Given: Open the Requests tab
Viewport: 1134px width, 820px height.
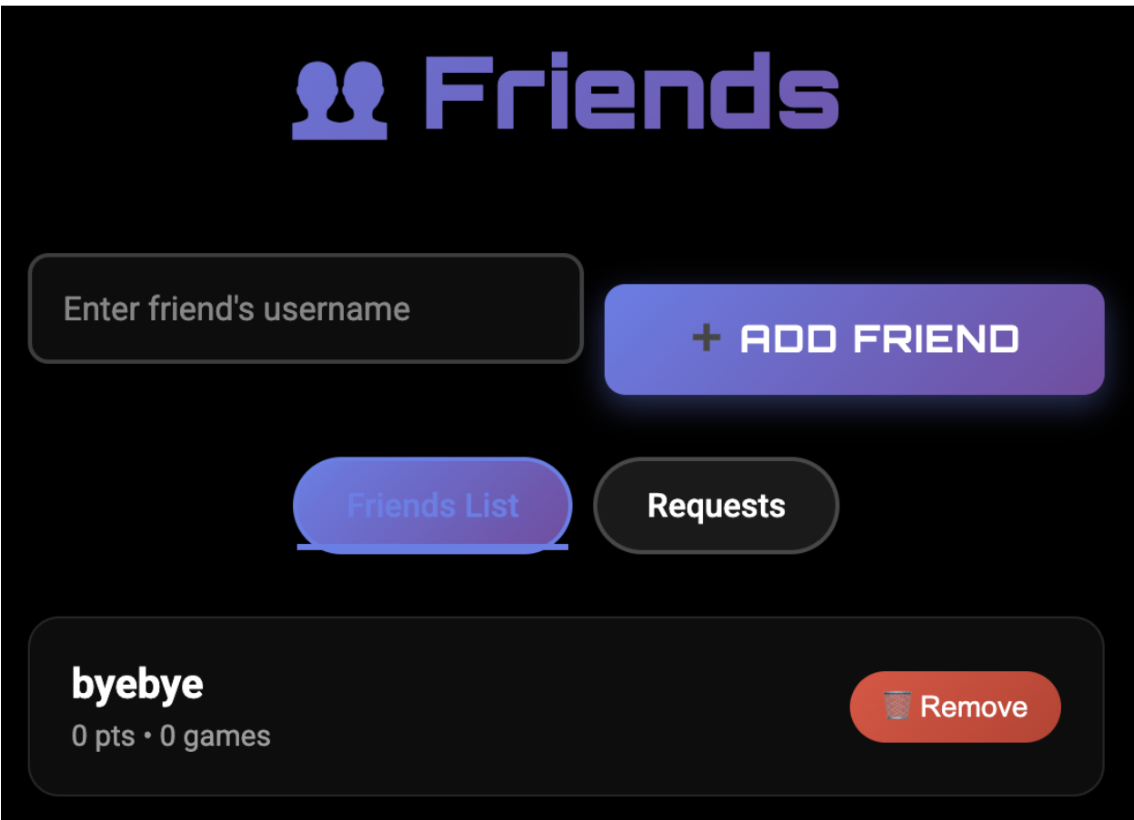Looking at the screenshot, I should (716, 505).
